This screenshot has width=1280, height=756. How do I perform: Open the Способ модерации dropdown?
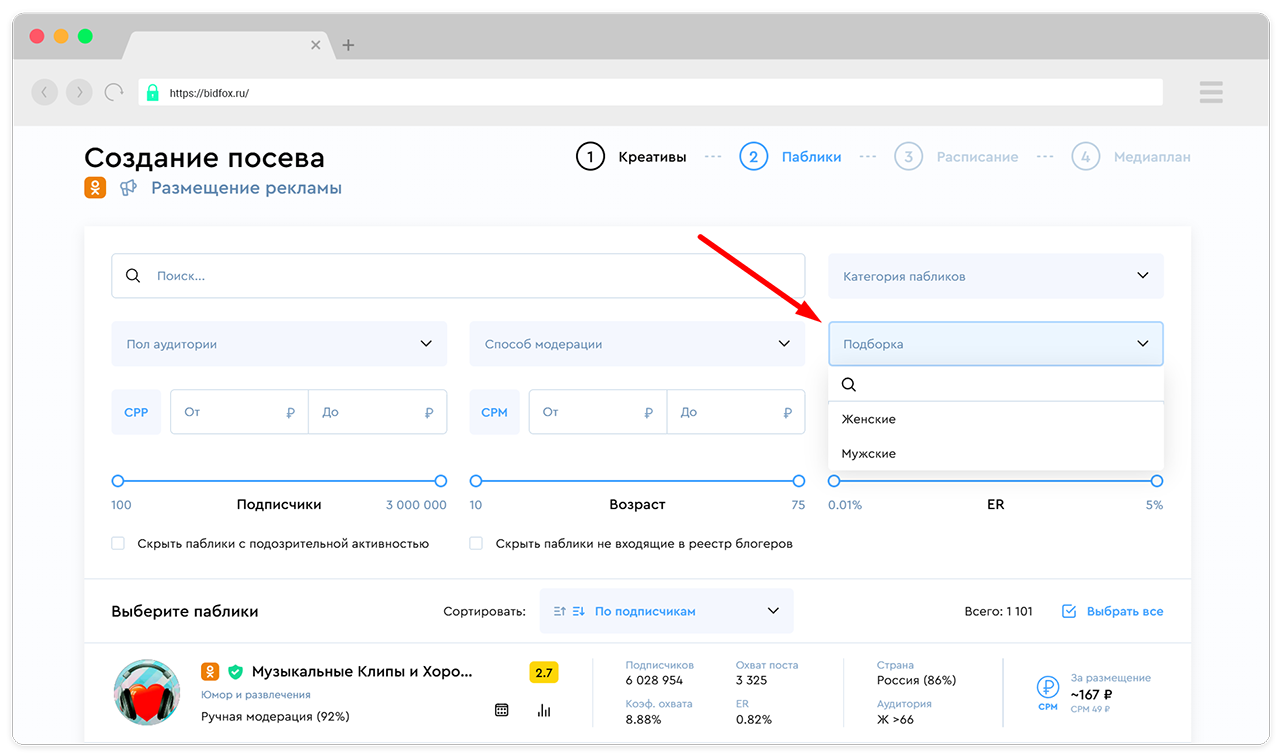(637, 344)
